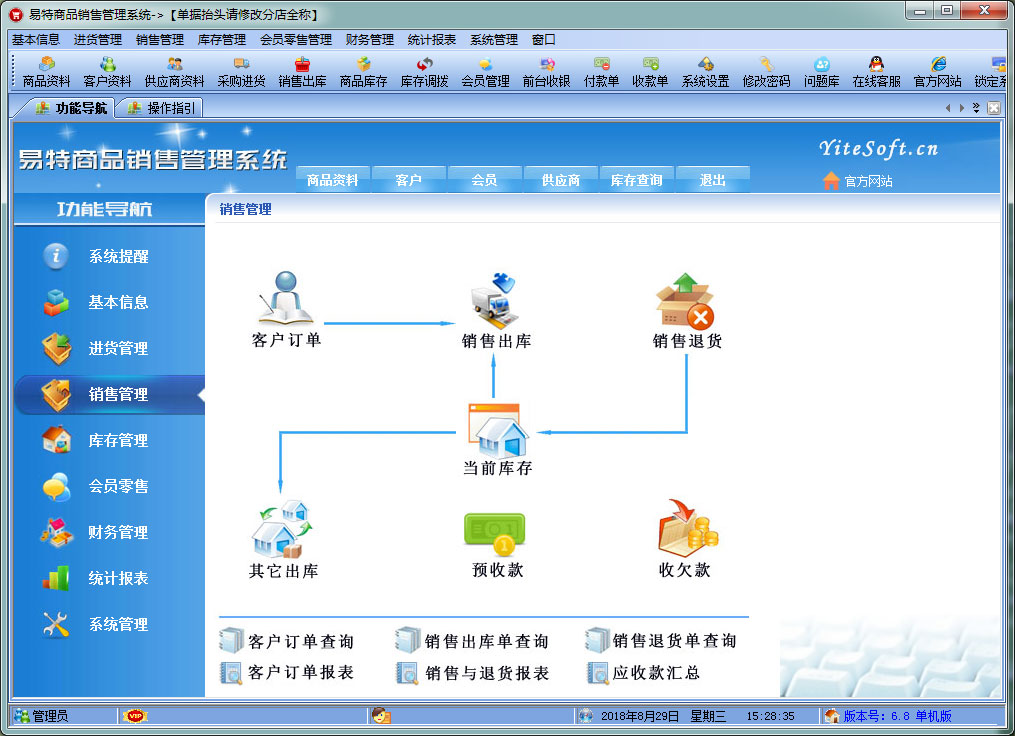Switch to the 功能导航 tab
Screen dimensions: 1015x736
70,108
